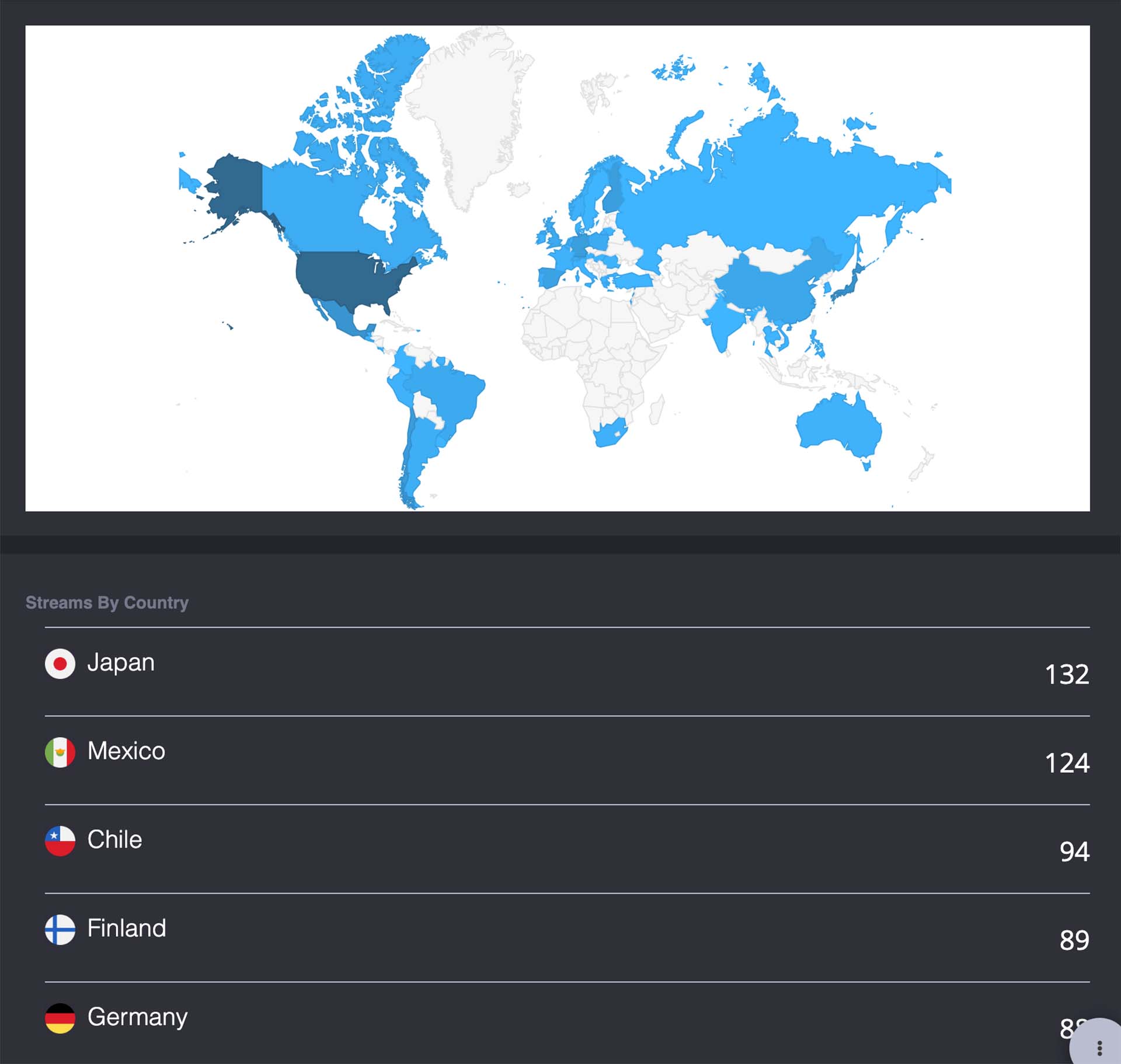
Task: Click the Finland country label
Action: [127, 928]
